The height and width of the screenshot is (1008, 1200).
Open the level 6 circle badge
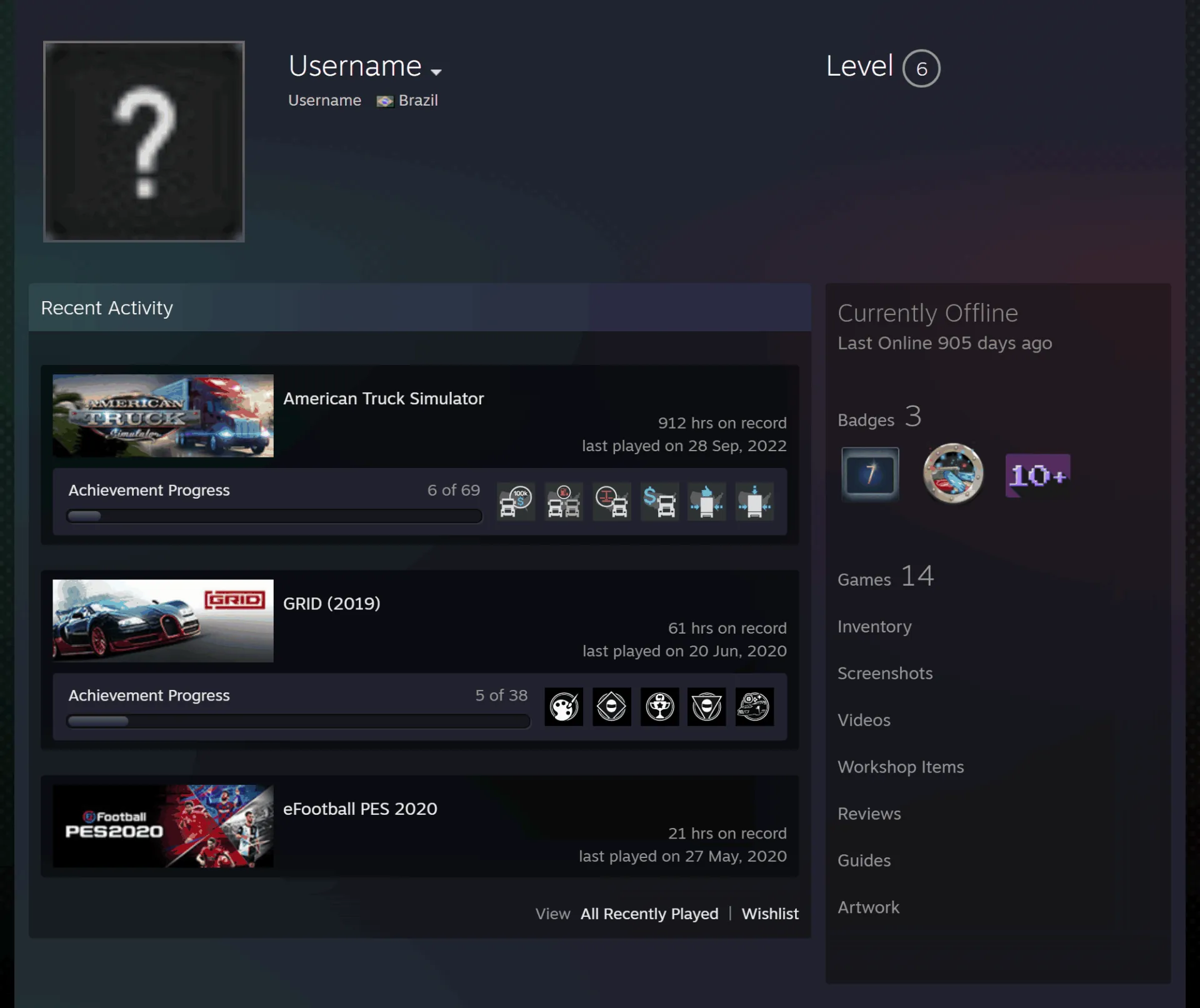[x=921, y=68]
